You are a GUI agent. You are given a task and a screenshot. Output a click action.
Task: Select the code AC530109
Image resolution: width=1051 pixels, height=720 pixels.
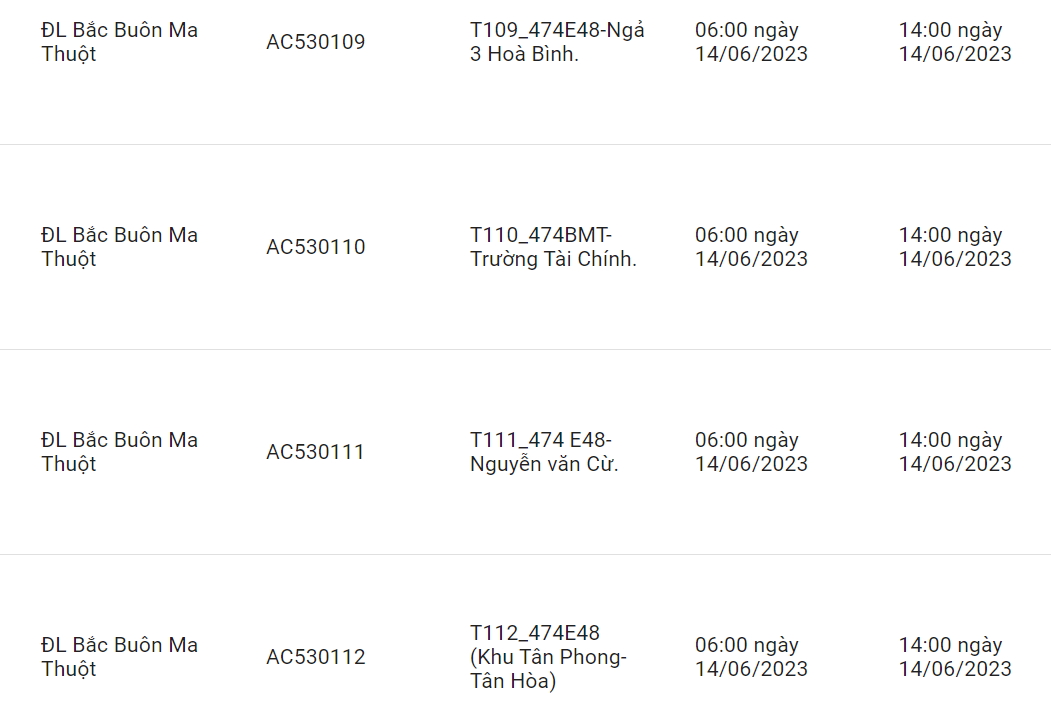coord(315,42)
